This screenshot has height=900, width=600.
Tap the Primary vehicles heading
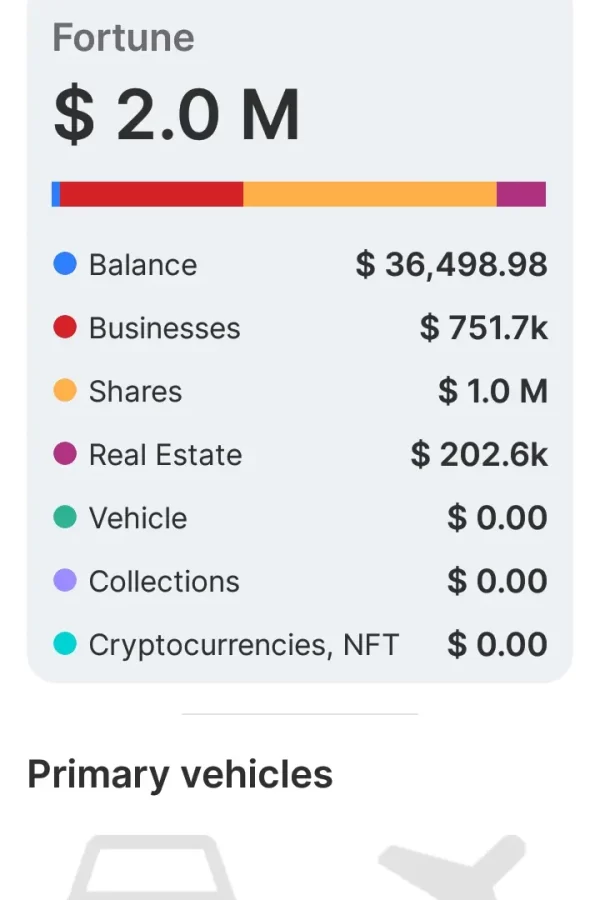pyautogui.click(x=180, y=775)
